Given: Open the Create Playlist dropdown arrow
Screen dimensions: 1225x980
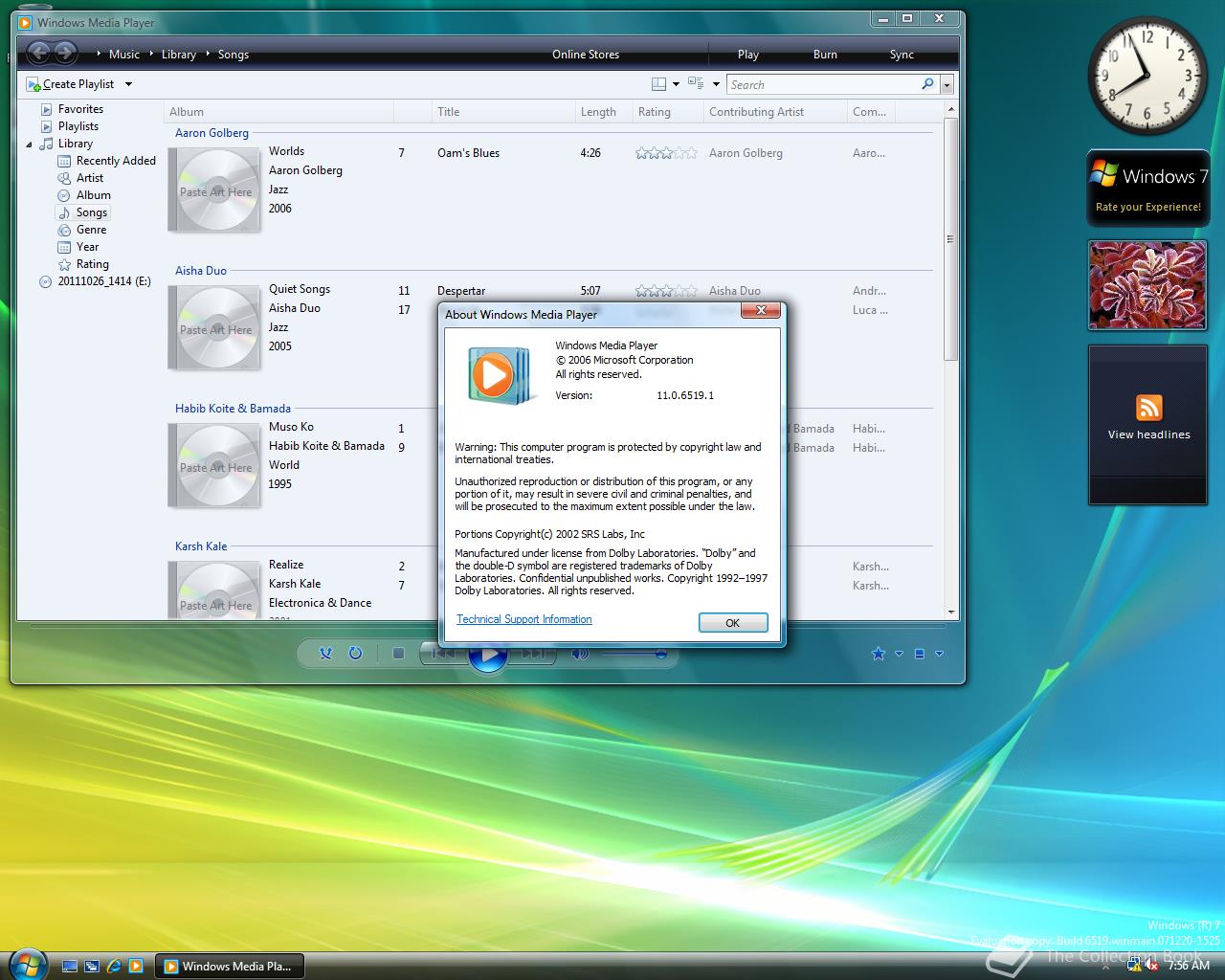Looking at the screenshot, I should 128,83.
